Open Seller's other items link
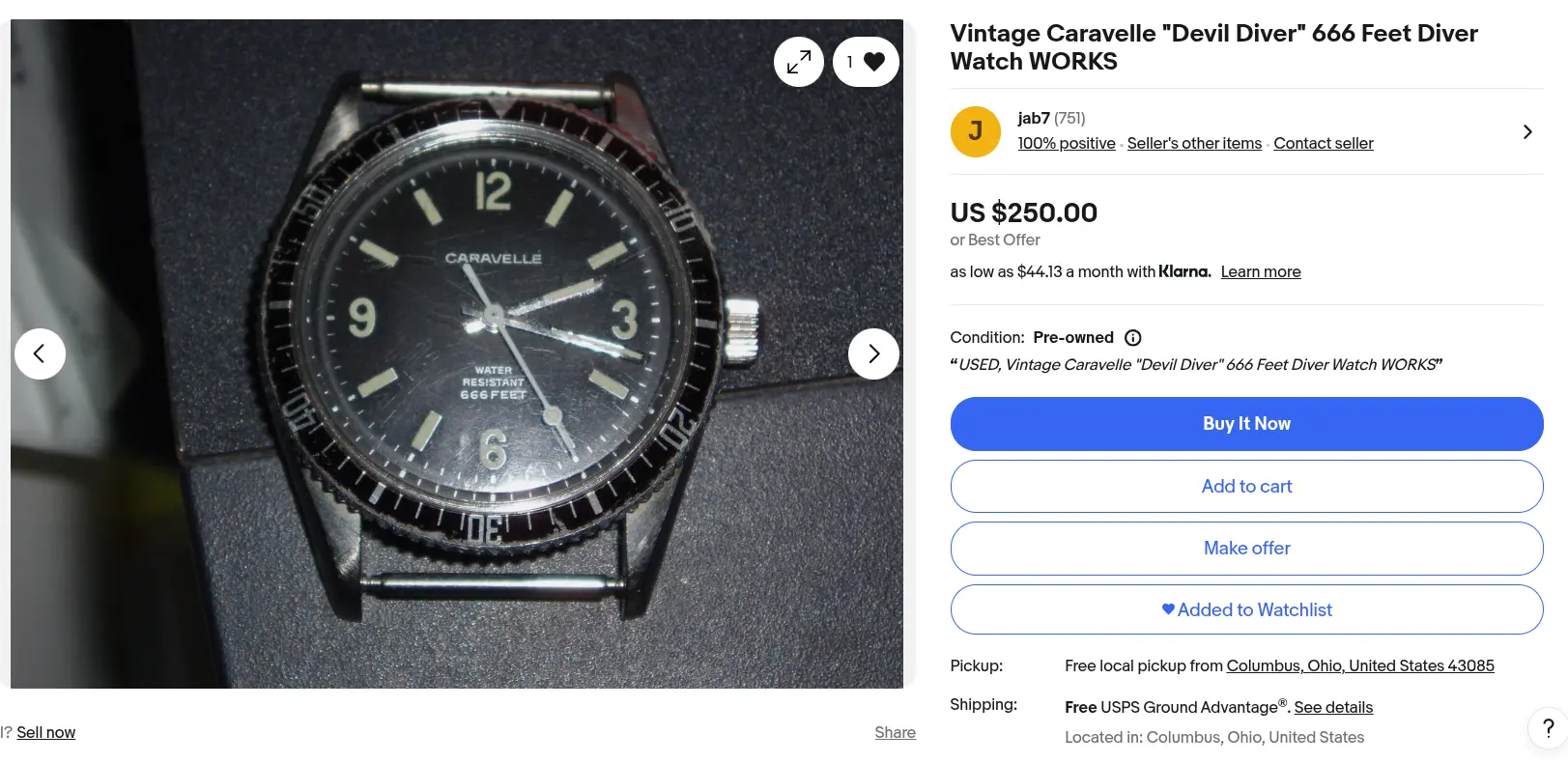1568x763 pixels. pyautogui.click(x=1194, y=143)
